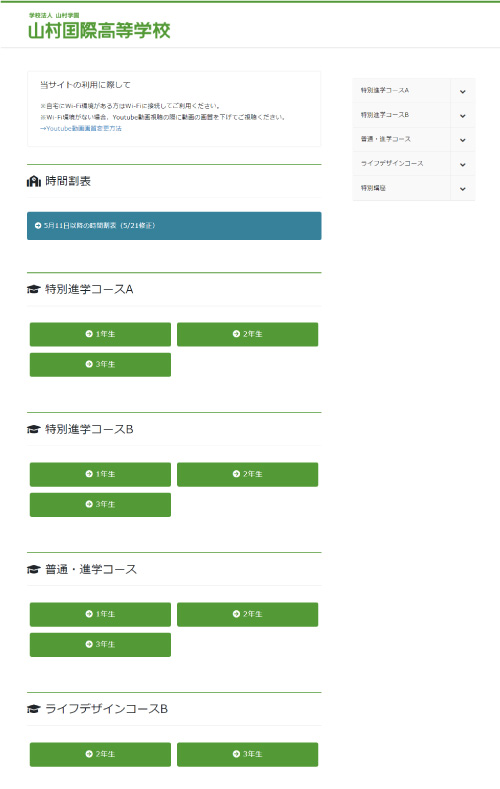Click the 山村国際高等学校 logo
Screen dimensions: 500x789
tap(99, 27)
